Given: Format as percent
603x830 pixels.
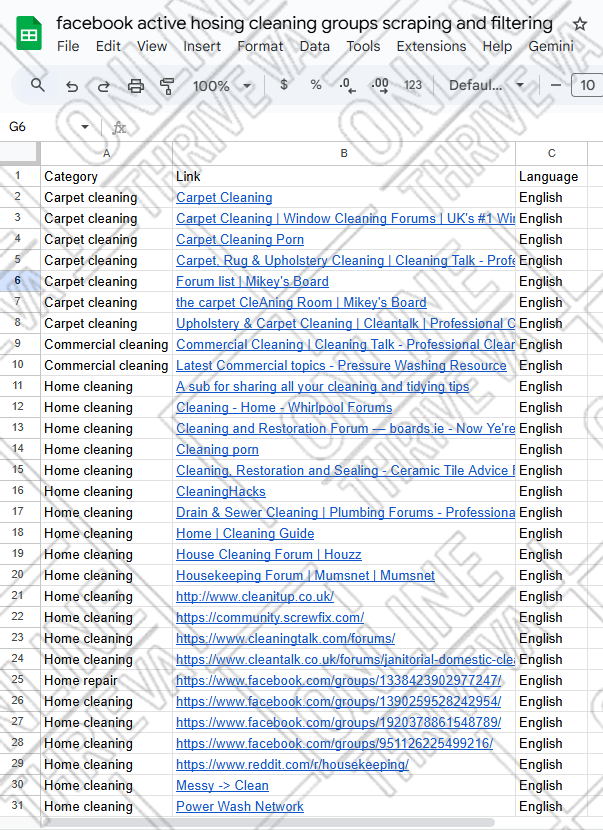Looking at the screenshot, I should (316, 85).
